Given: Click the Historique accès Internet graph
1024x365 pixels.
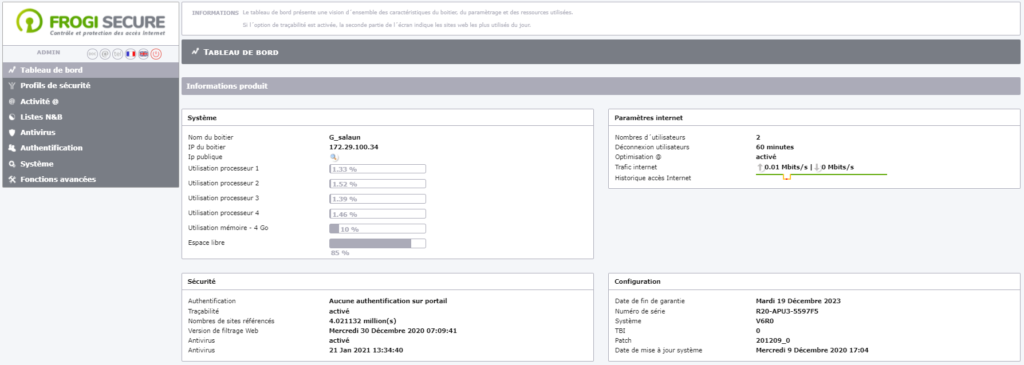Looking at the screenshot, I should point(821,177).
